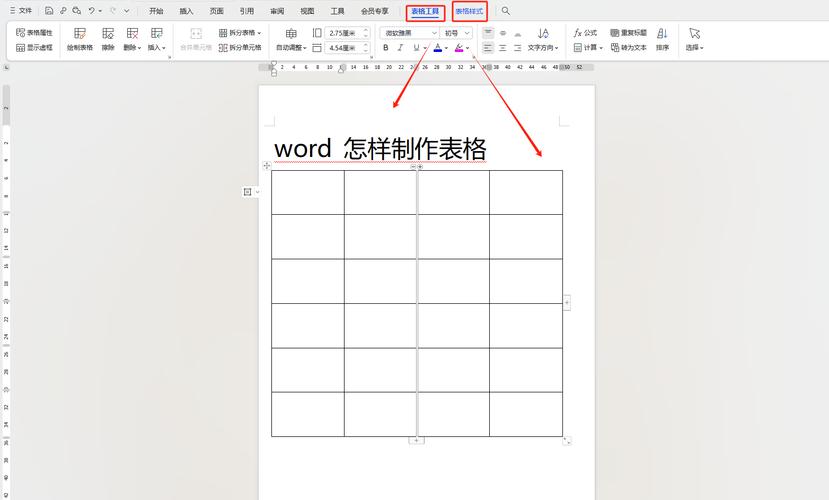This screenshot has width=829, height=500.
Task: Switch to the 引用 tab
Action: pos(246,11)
